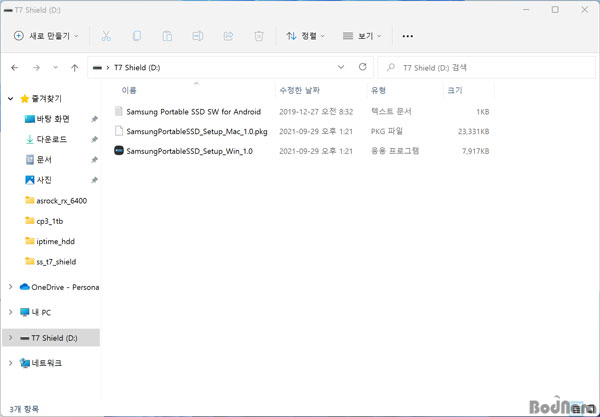The image size is (600, 417).
Task: Go back with the left arrow
Action: (15, 68)
